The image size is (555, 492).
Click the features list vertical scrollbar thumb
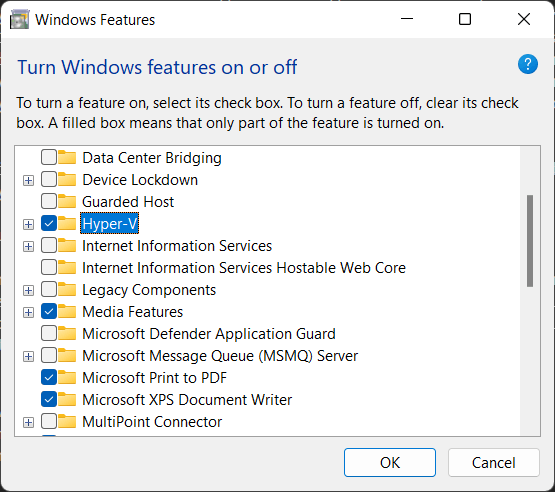530,241
